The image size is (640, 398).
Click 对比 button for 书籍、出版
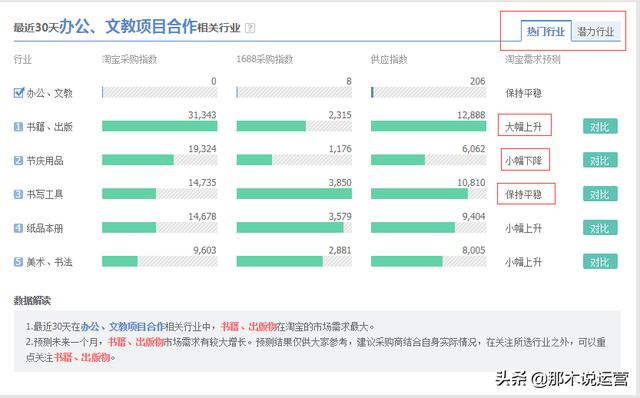(x=600, y=127)
